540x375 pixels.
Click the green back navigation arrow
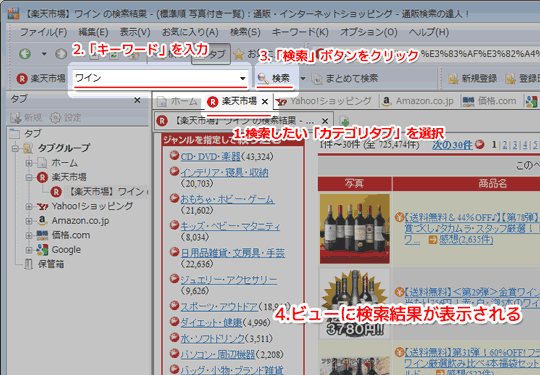coord(25,54)
